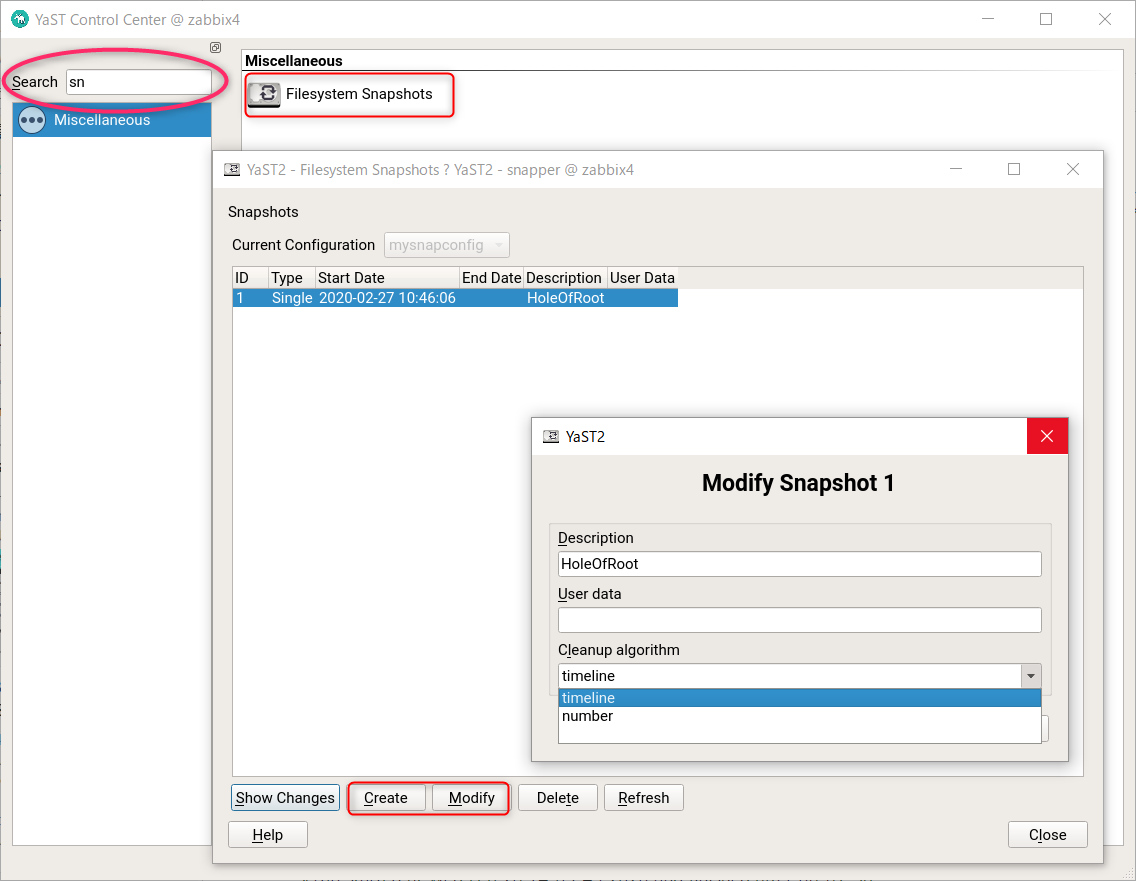Open Filesystem Snapshots module icon
1136x881 pixels.
click(x=264, y=94)
